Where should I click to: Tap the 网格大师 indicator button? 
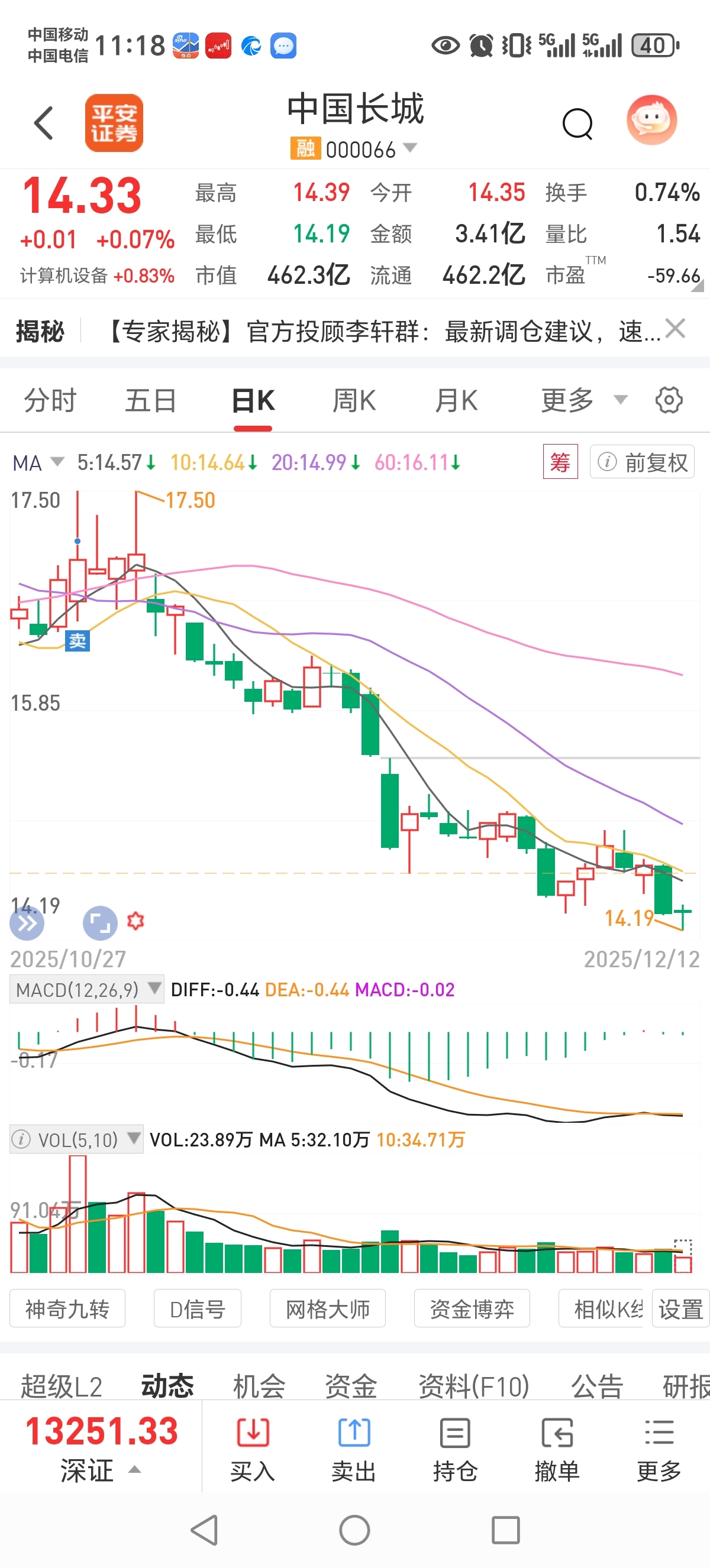[328, 1308]
